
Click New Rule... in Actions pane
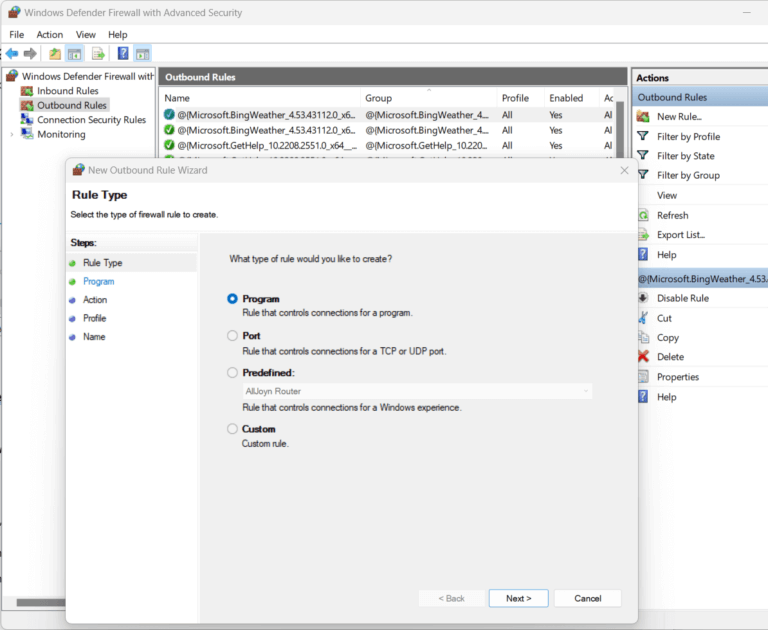[679, 117]
